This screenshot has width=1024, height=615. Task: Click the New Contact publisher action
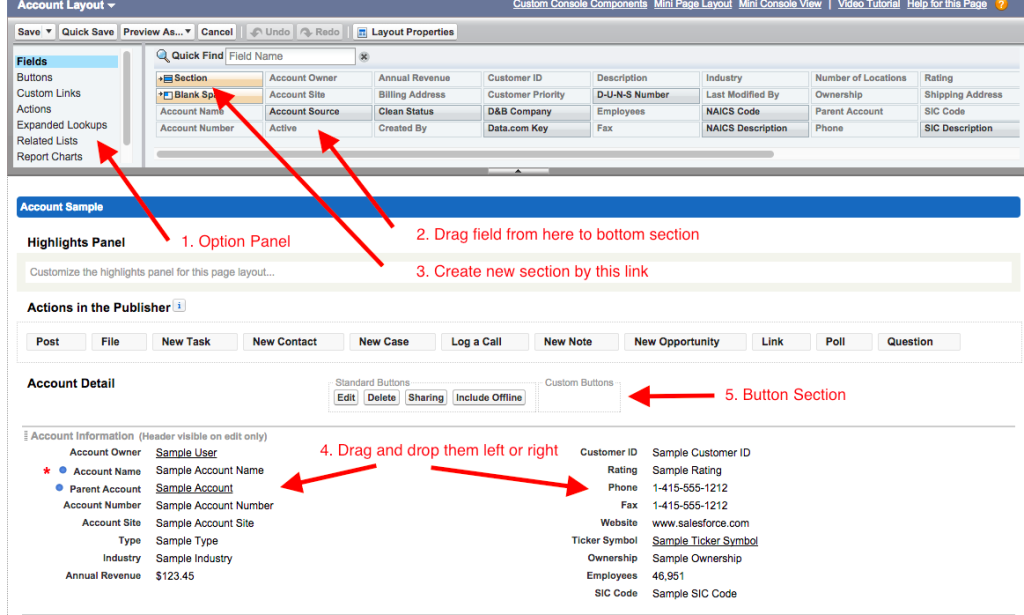pos(293,342)
